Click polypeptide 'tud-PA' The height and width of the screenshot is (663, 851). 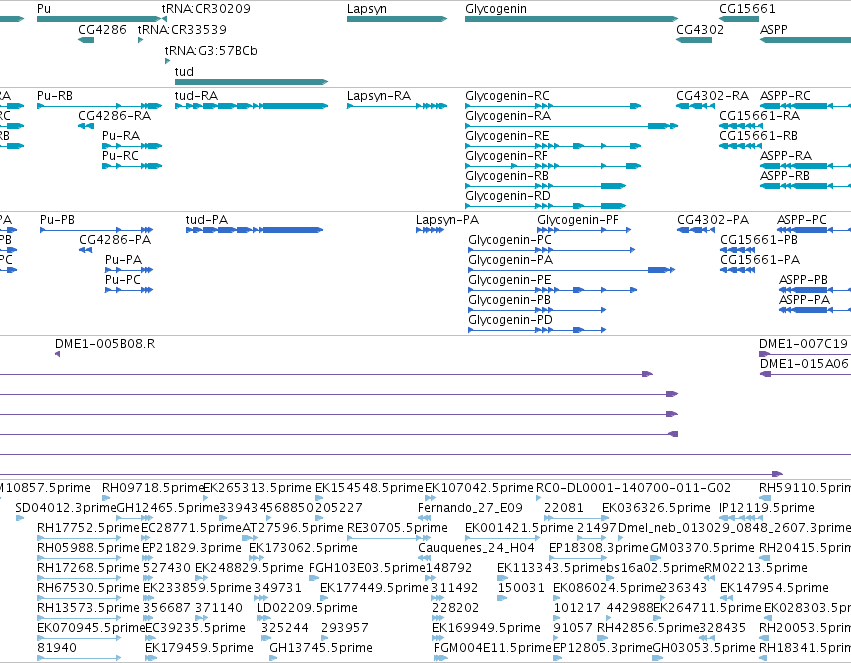[207, 220]
